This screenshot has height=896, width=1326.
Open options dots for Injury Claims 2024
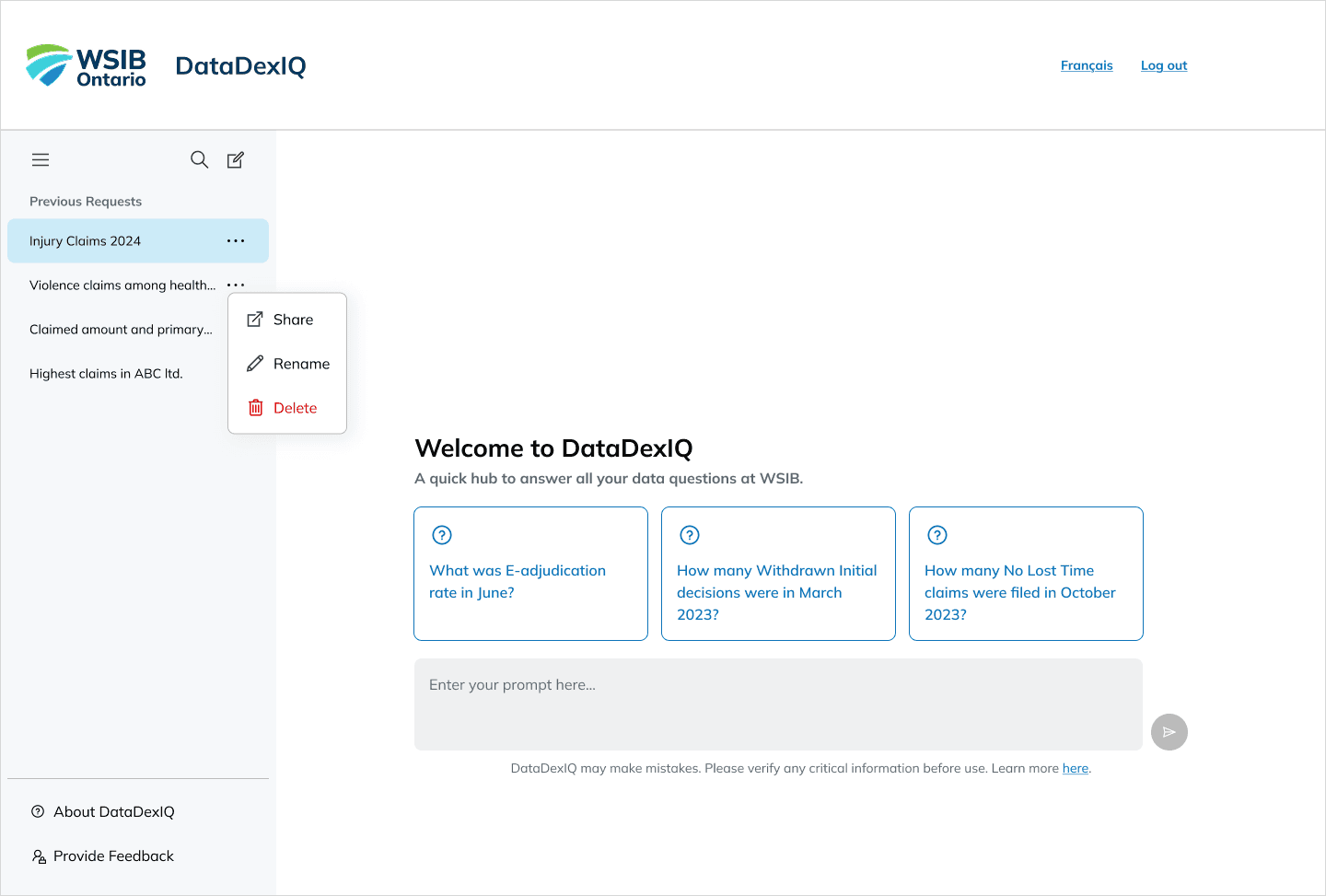click(236, 241)
